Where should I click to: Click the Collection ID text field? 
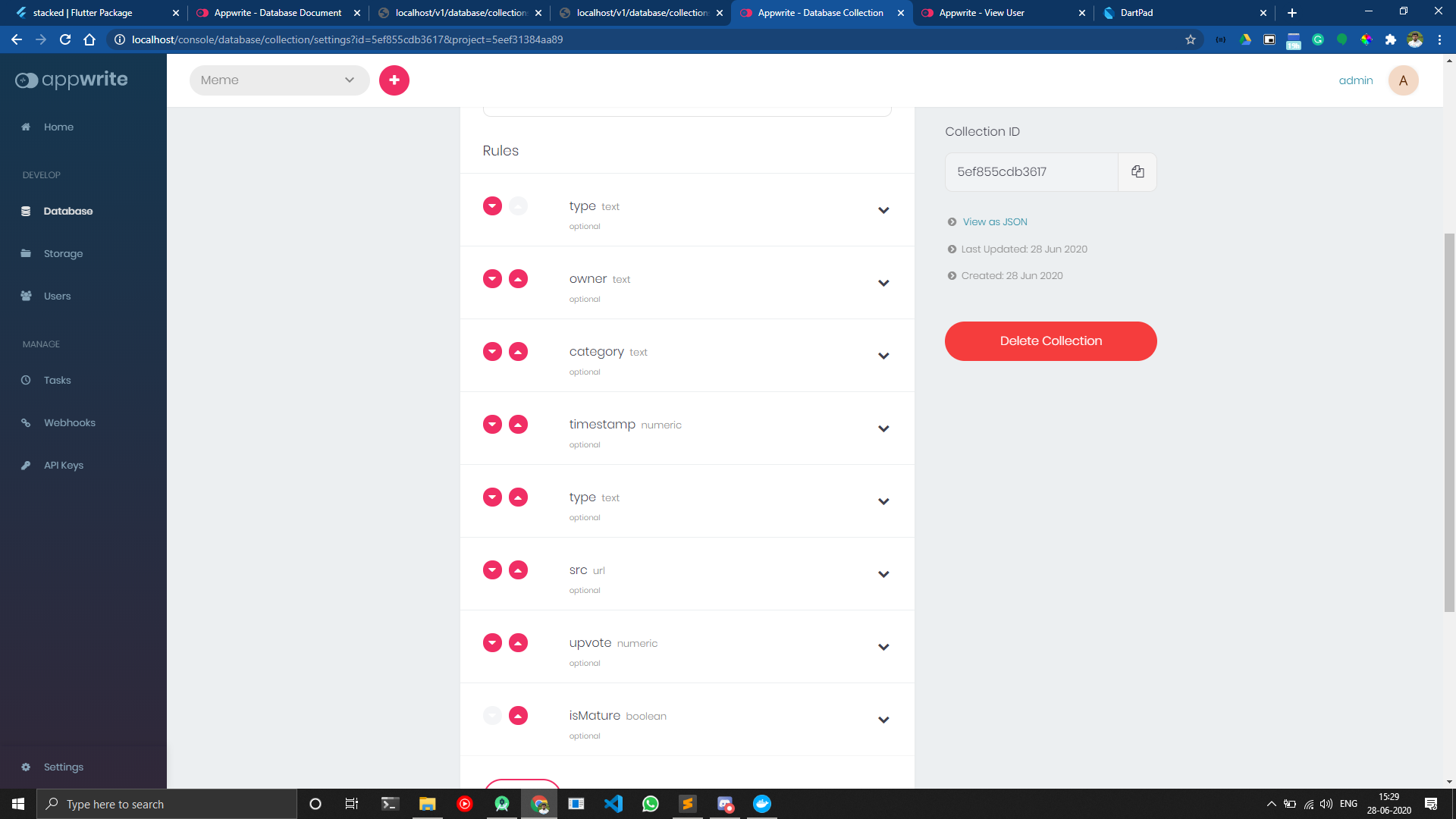(x=1031, y=172)
